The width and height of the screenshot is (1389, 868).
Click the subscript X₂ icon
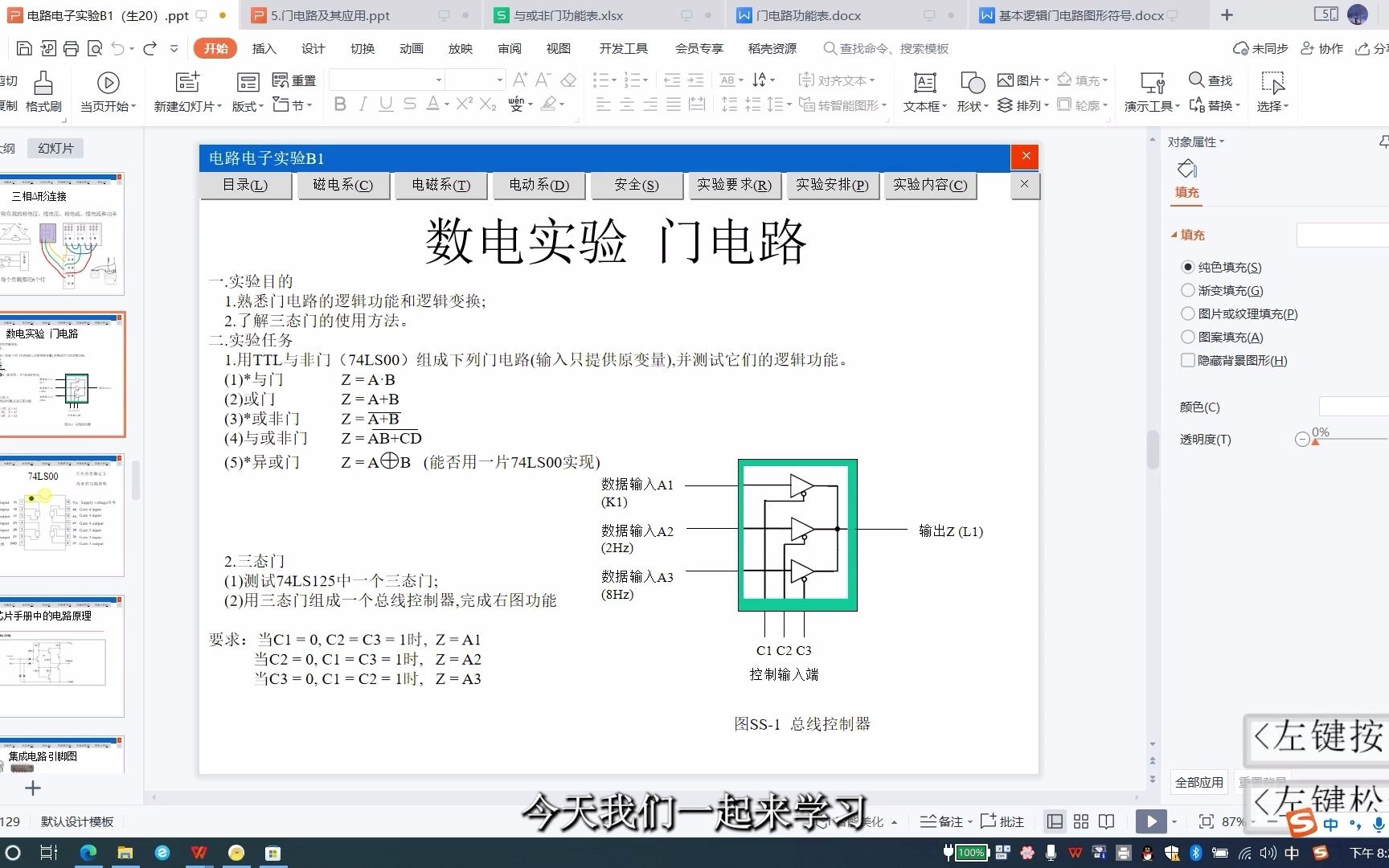(488, 104)
